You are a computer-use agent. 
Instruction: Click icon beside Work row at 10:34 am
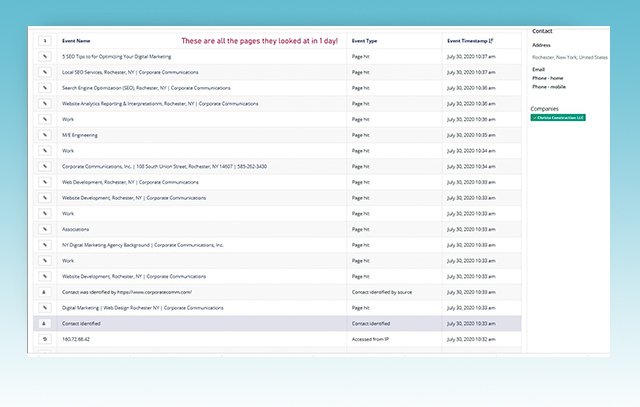[x=45, y=151]
